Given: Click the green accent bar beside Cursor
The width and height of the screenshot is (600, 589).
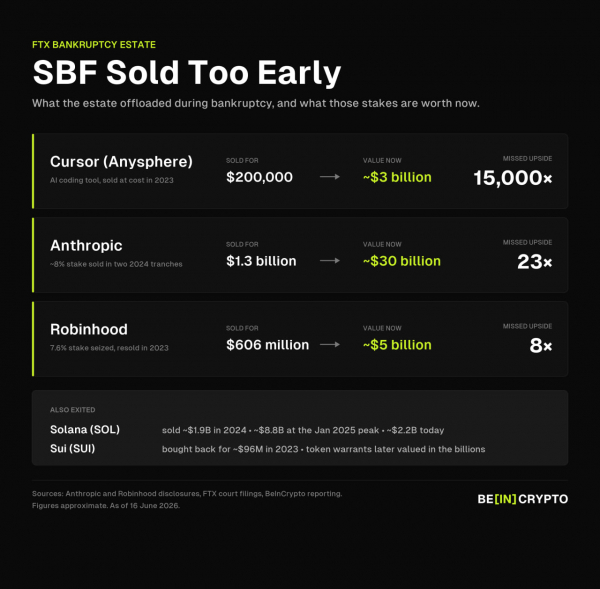Looking at the screenshot, I should pos(33,171).
